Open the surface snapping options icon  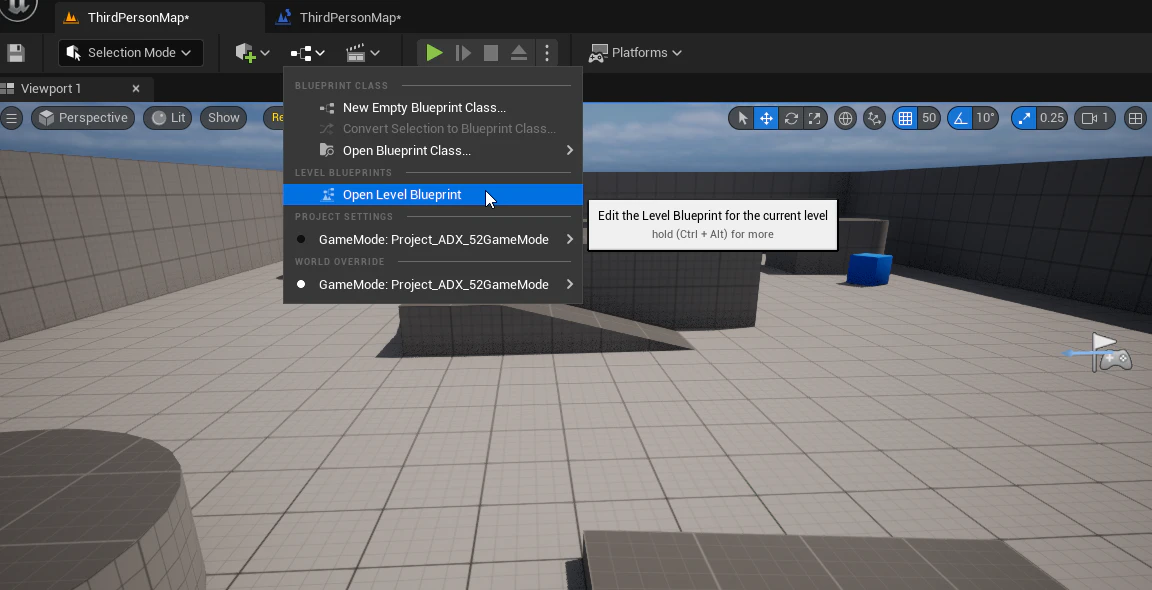click(874, 118)
